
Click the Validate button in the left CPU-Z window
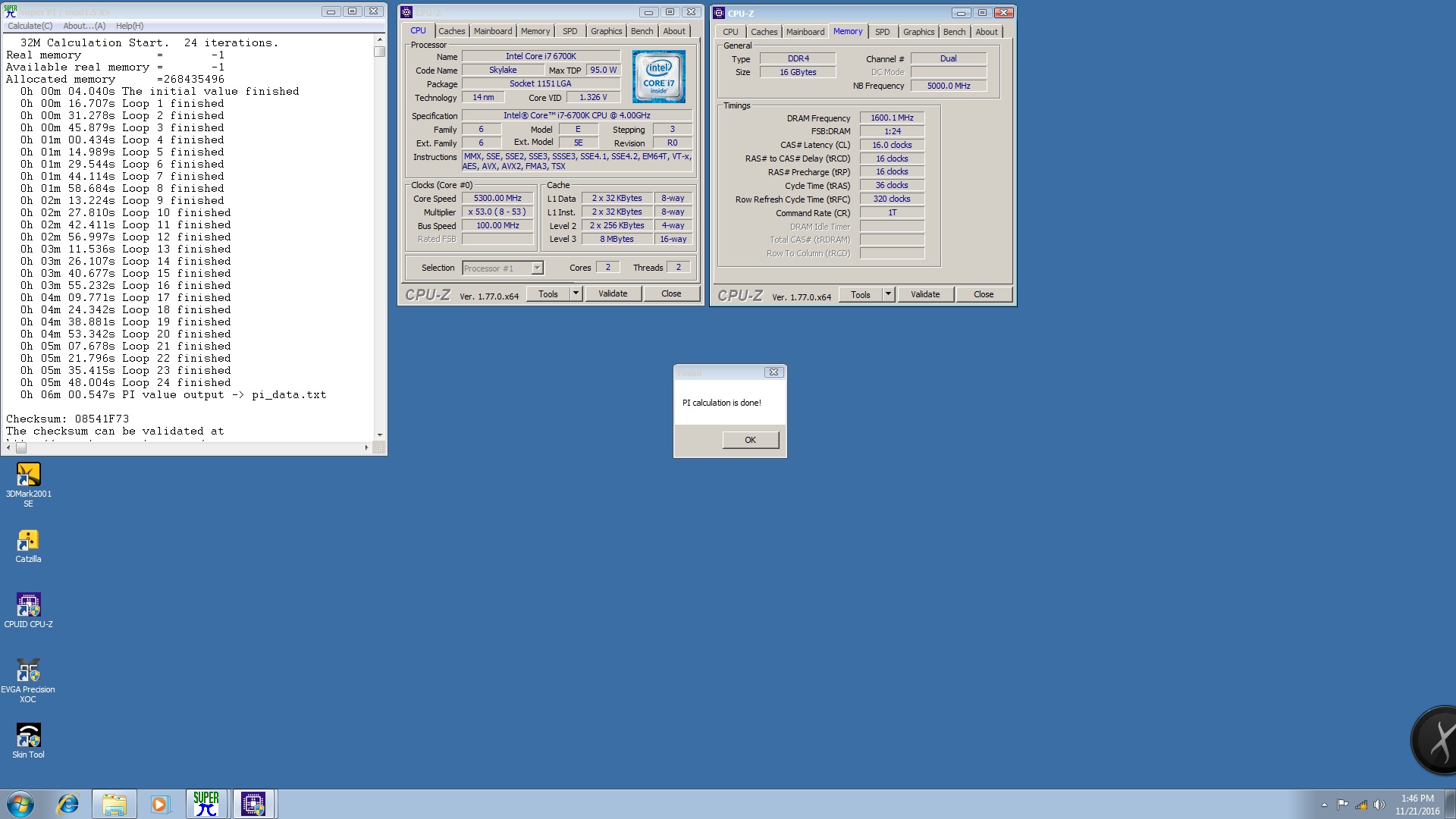pos(613,293)
